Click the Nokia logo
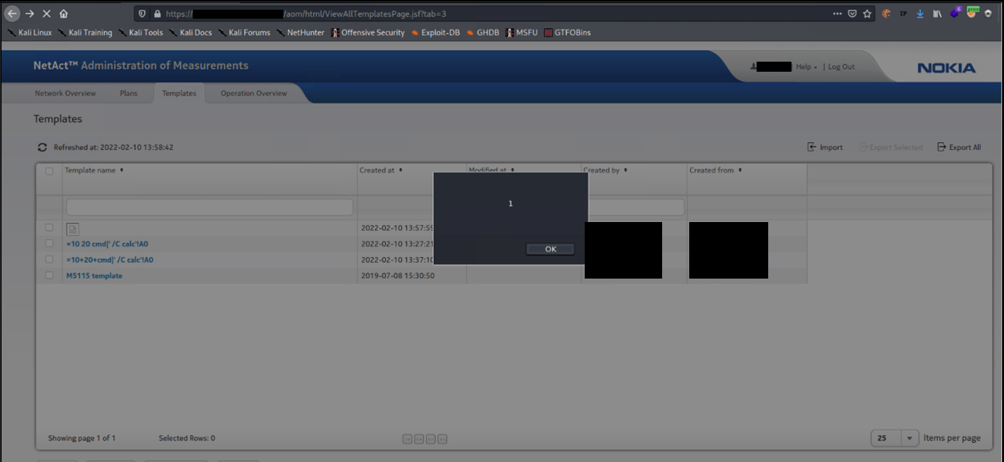 (946, 68)
